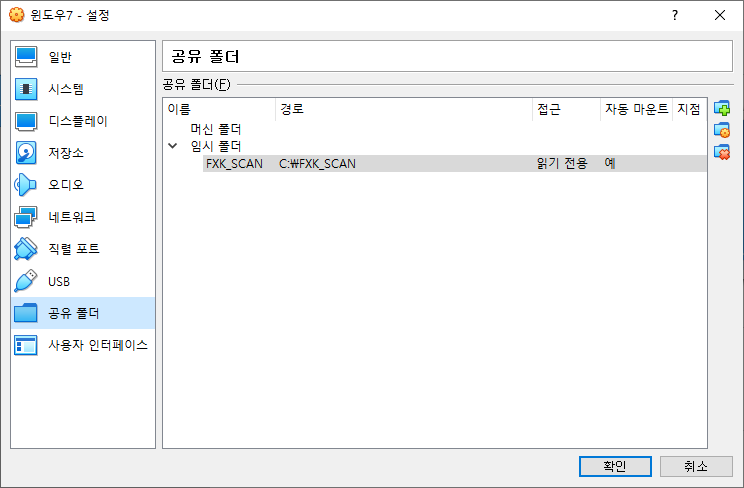Click the remove shared folder icon
This screenshot has height=488, width=744.
coord(722,153)
